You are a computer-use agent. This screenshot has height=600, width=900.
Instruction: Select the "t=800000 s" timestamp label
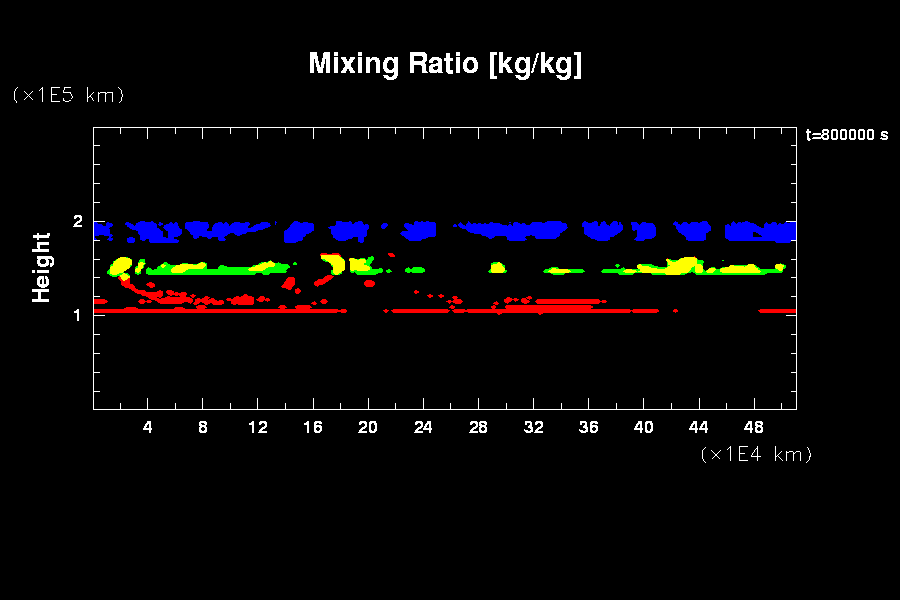point(846,135)
